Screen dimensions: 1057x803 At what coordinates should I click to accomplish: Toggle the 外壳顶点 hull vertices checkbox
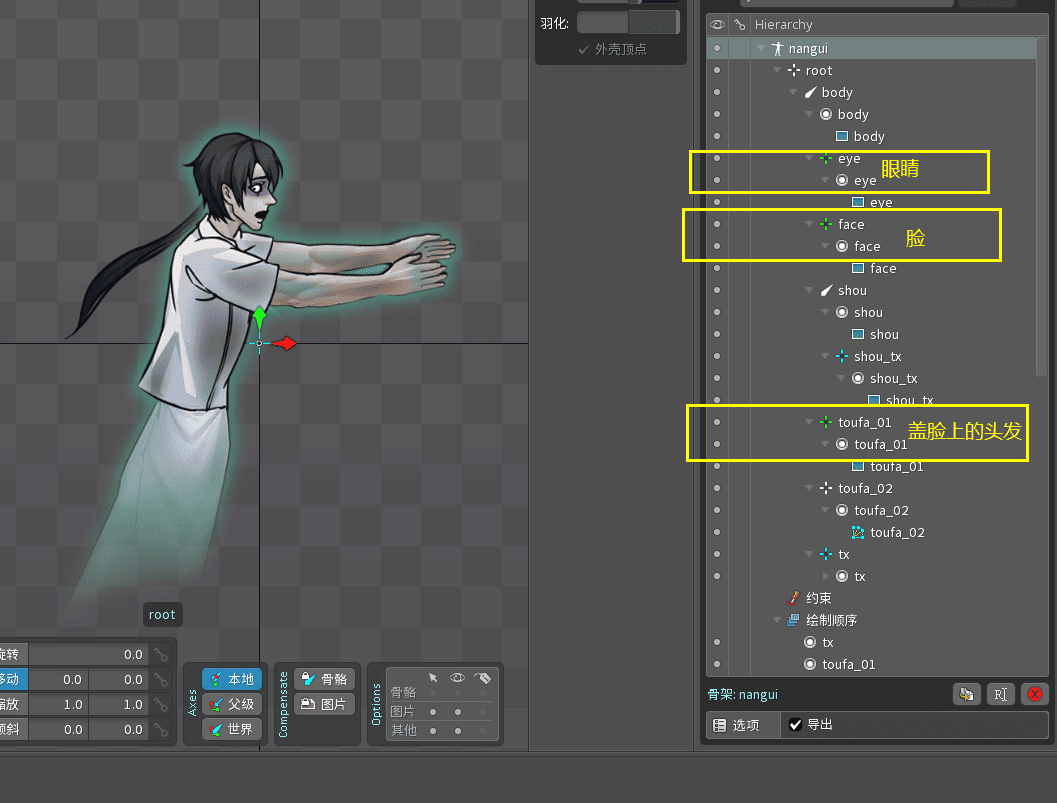tap(584, 49)
